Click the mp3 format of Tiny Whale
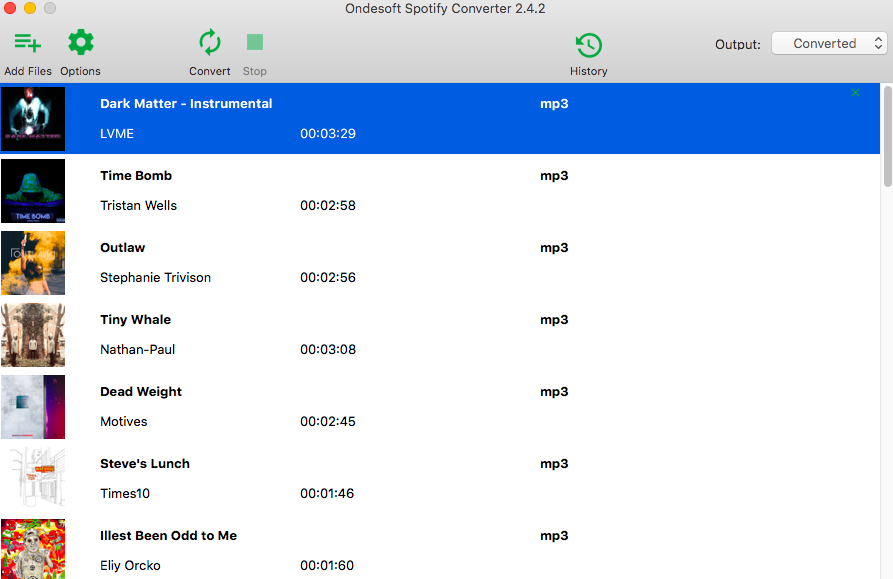 (x=554, y=319)
